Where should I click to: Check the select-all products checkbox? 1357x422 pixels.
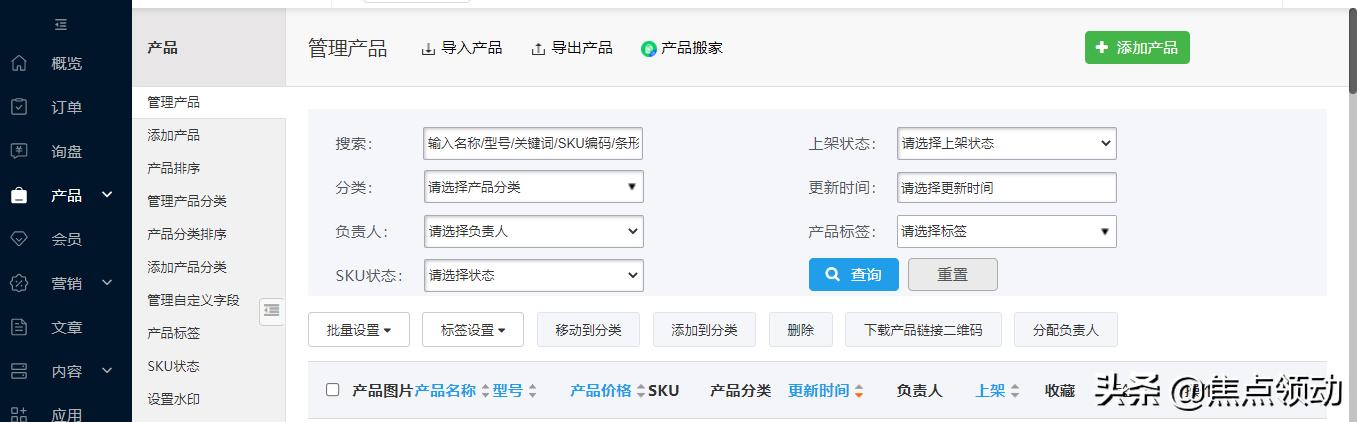click(x=333, y=390)
